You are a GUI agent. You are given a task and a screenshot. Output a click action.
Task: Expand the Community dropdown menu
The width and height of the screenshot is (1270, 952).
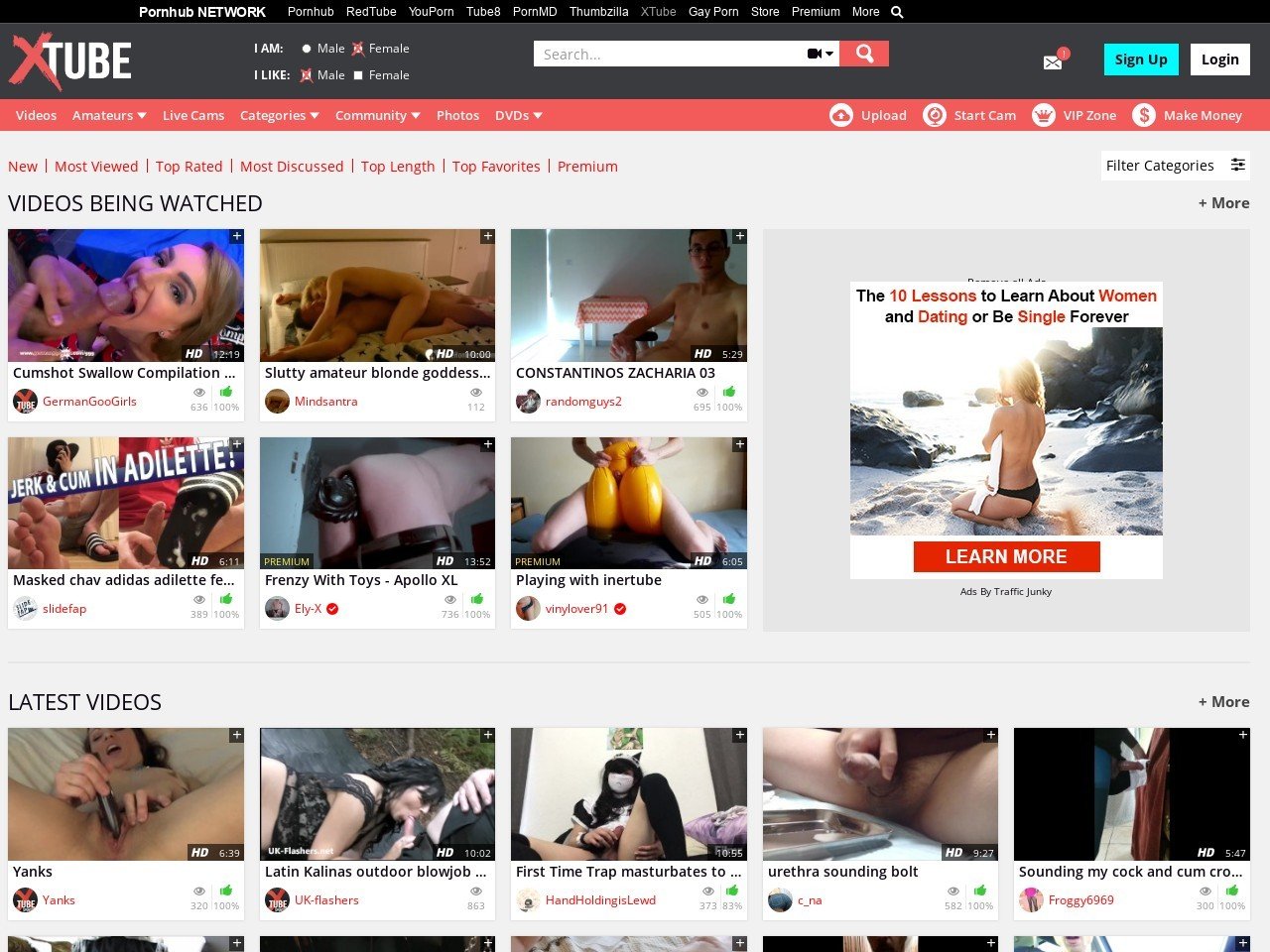tap(377, 116)
